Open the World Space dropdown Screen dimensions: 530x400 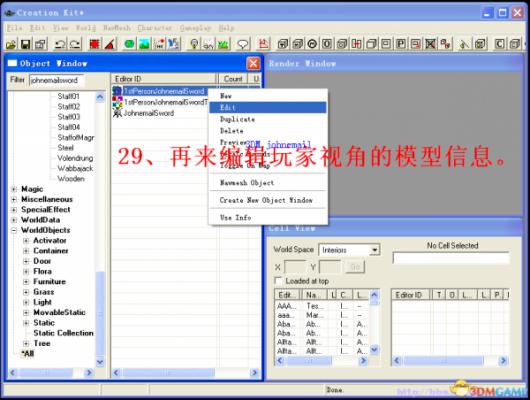point(374,250)
